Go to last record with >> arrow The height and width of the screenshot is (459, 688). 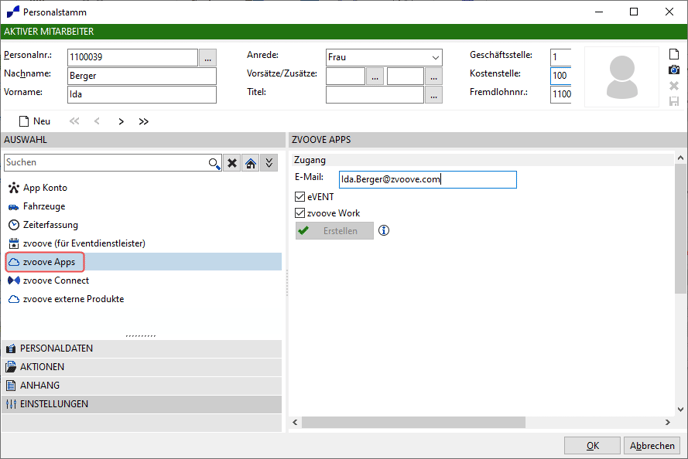(143, 121)
